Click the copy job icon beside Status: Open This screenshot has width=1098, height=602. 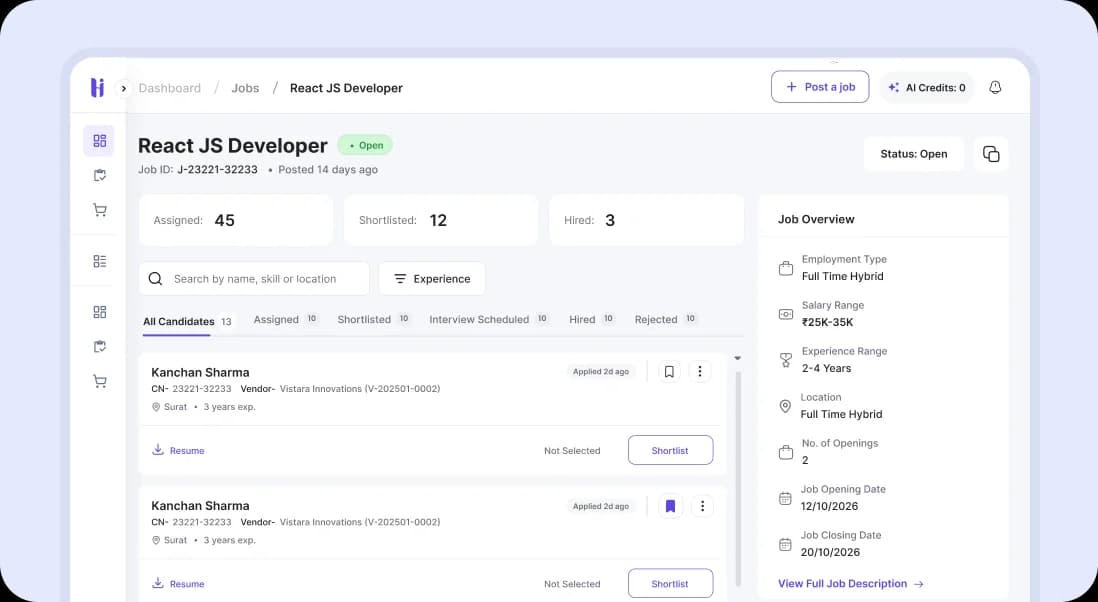pos(991,153)
